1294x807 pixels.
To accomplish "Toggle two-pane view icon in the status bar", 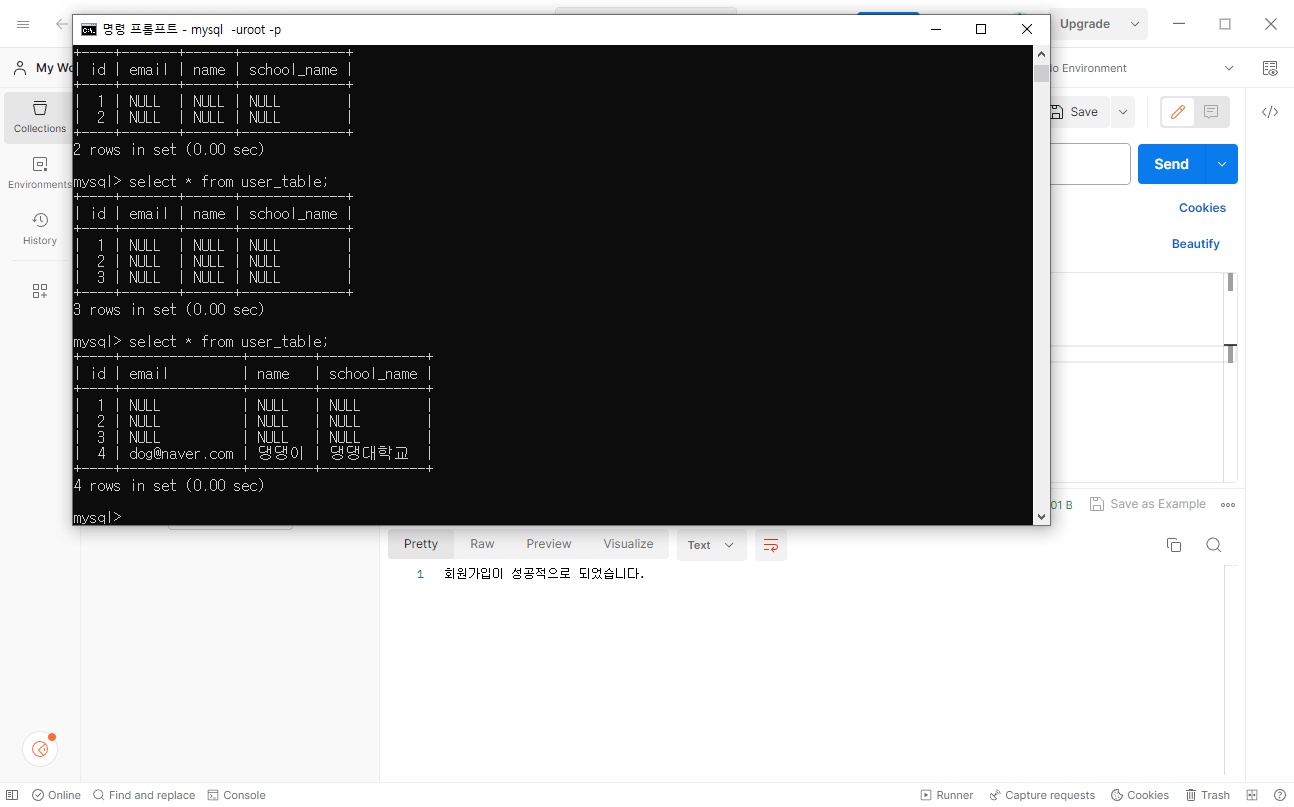I will pyautogui.click(x=1253, y=795).
